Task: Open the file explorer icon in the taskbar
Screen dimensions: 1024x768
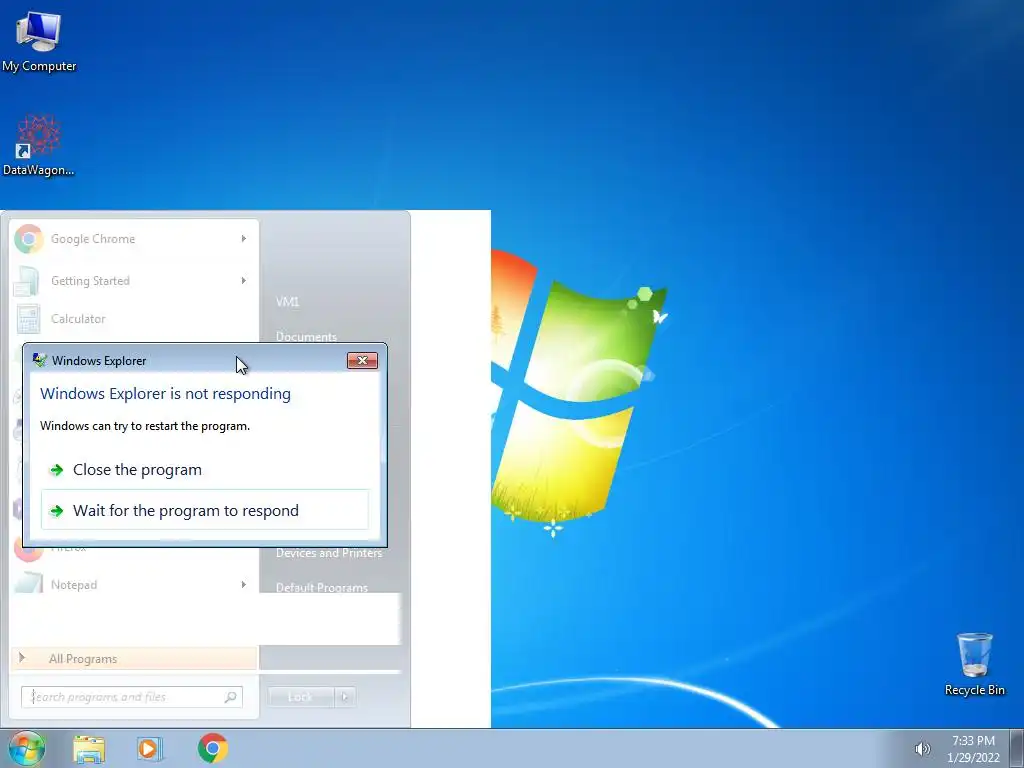Action: (89, 748)
